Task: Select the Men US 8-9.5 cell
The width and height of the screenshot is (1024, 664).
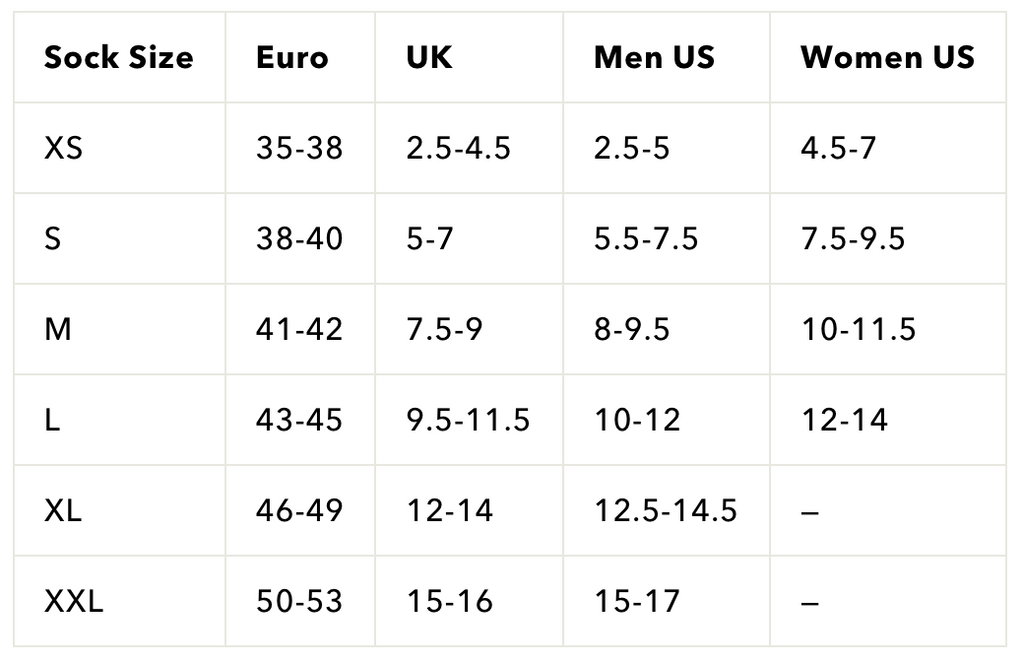Action: [632, 329]
